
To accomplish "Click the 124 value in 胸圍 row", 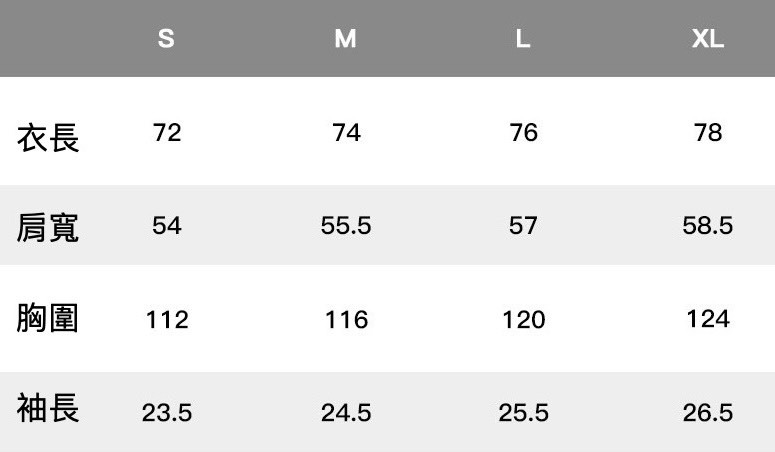I will pos(708,319).
